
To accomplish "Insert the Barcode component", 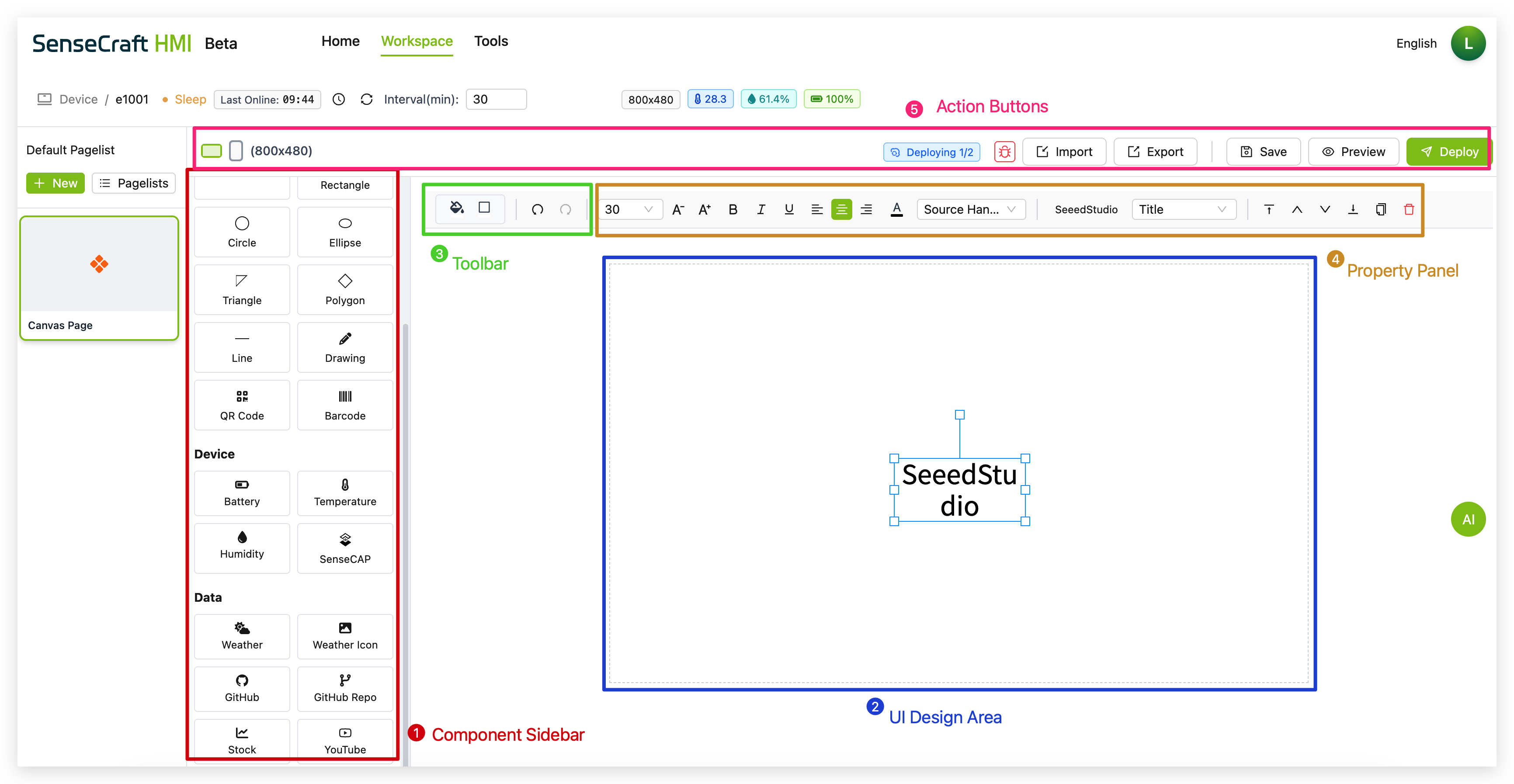I will pos(345,405).
